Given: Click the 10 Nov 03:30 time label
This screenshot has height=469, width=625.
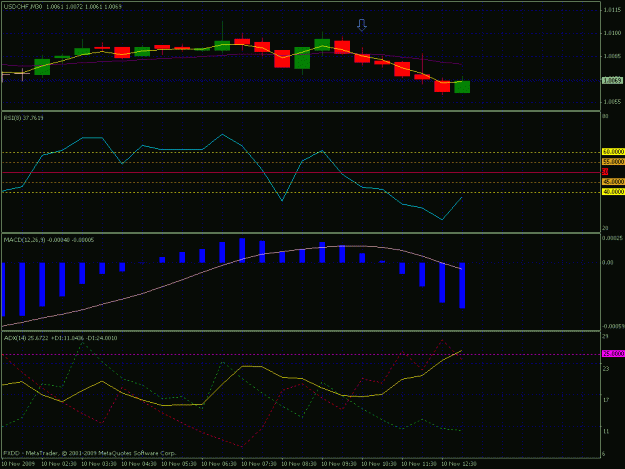Looking at the screenshot, I should [x=98, y=464].
